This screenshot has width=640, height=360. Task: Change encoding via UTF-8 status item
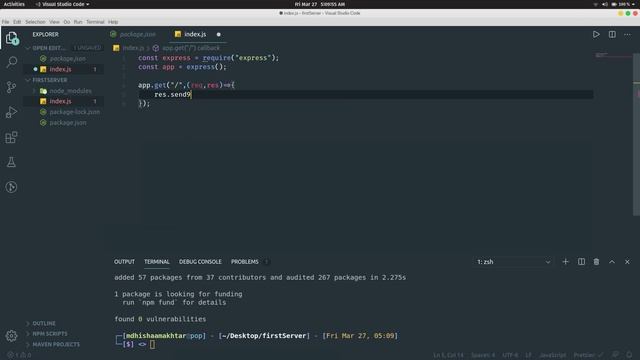(x=510, y=355)
